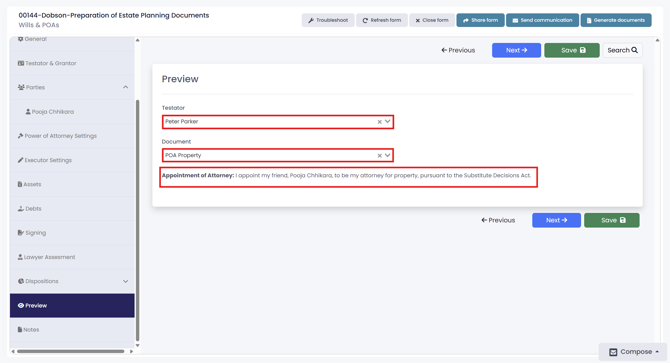The height and width of the screenshot is (363, 670).
Task: Refresh the form
Action: pos(382,20)
